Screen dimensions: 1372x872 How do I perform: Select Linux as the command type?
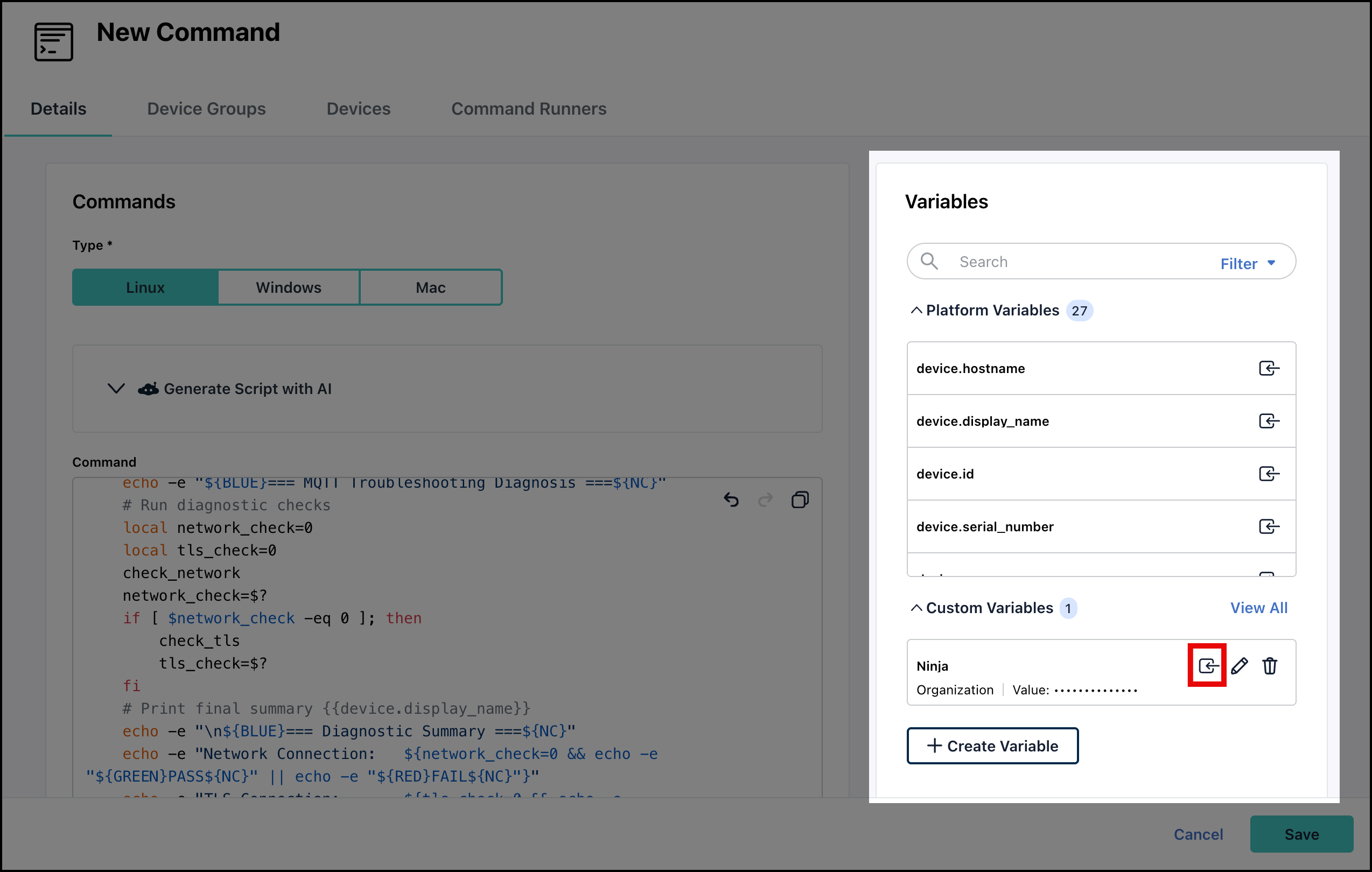point(145,287)
